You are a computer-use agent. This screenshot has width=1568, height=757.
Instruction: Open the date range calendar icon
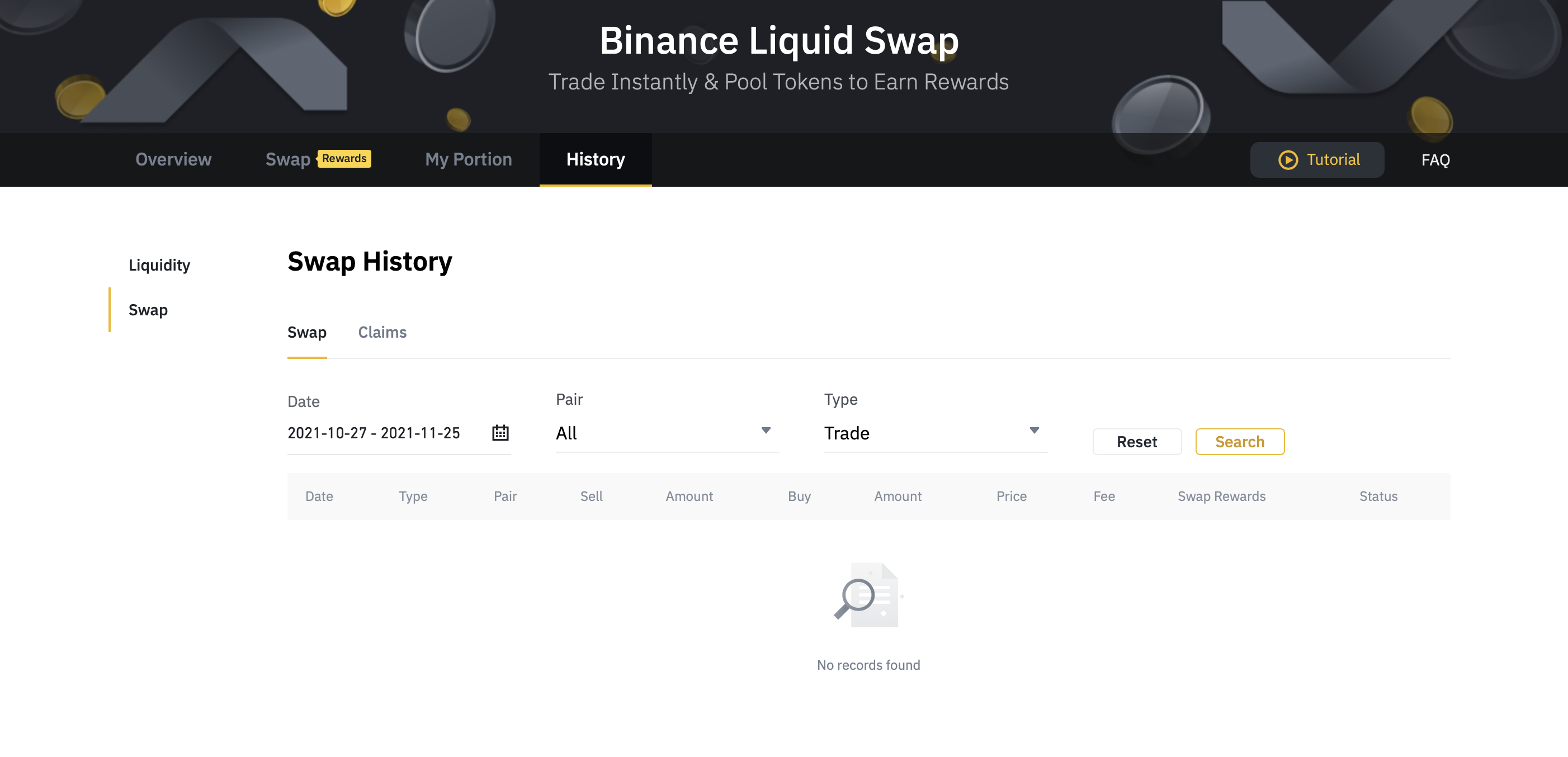(500, 433)
